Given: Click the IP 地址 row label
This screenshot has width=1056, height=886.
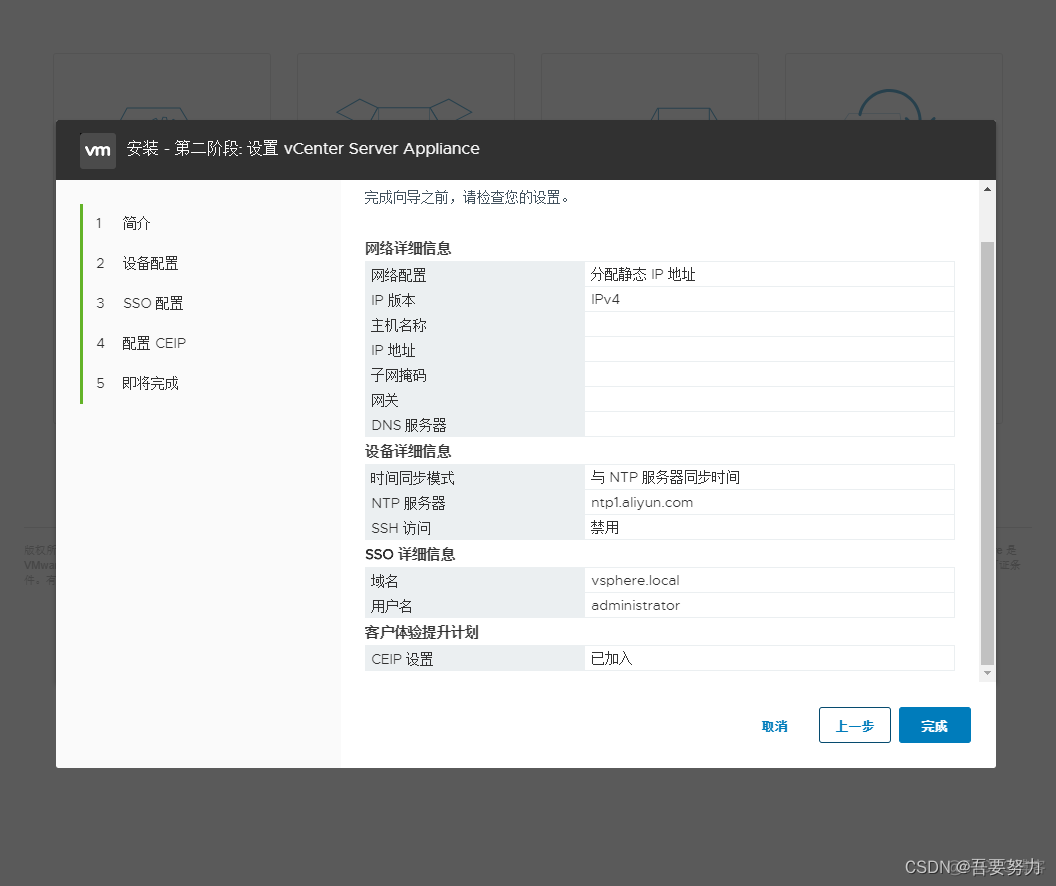Looking at the screenshot, I should click(x=393, y=350).
